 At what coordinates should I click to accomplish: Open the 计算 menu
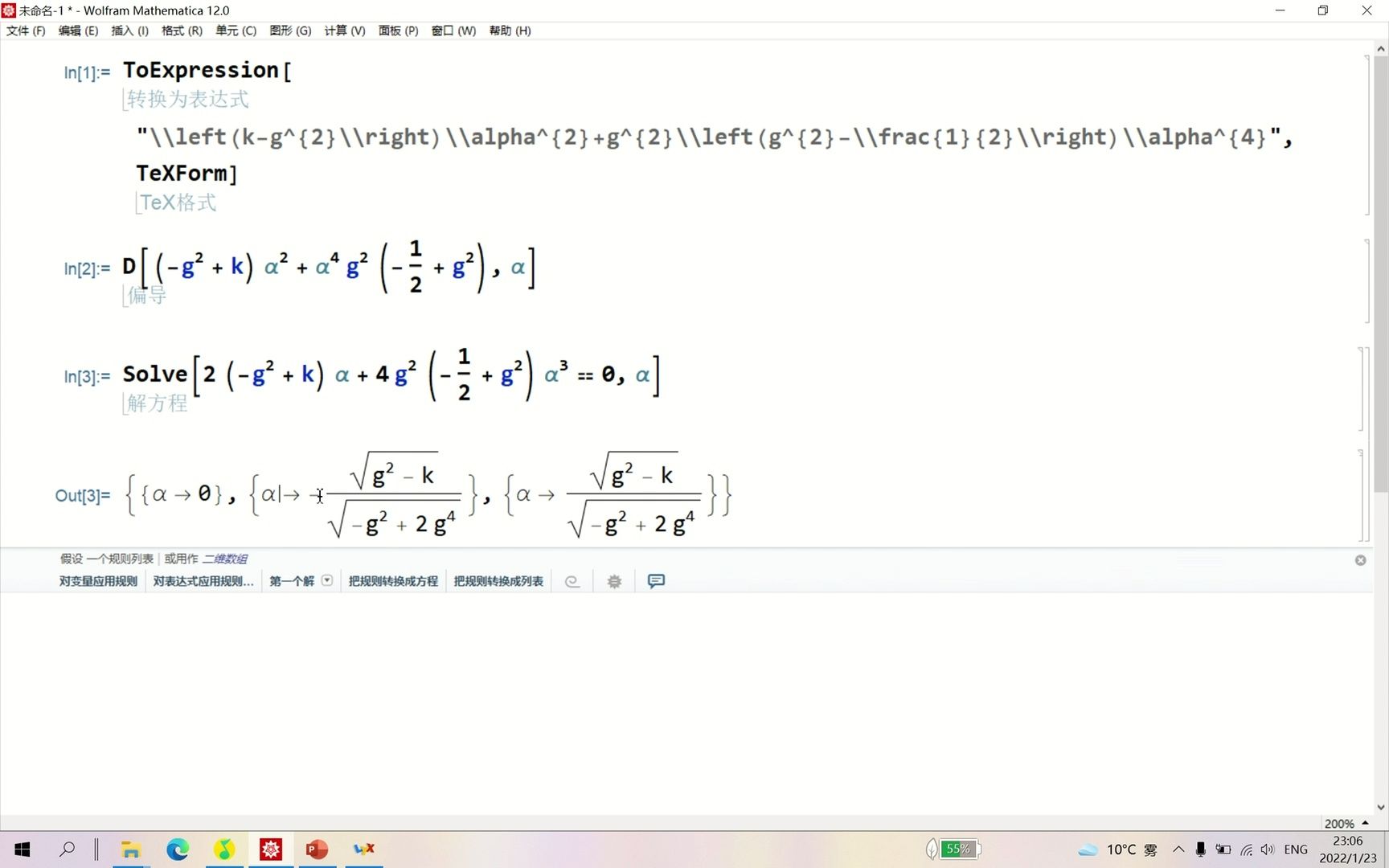coord(344,31)
